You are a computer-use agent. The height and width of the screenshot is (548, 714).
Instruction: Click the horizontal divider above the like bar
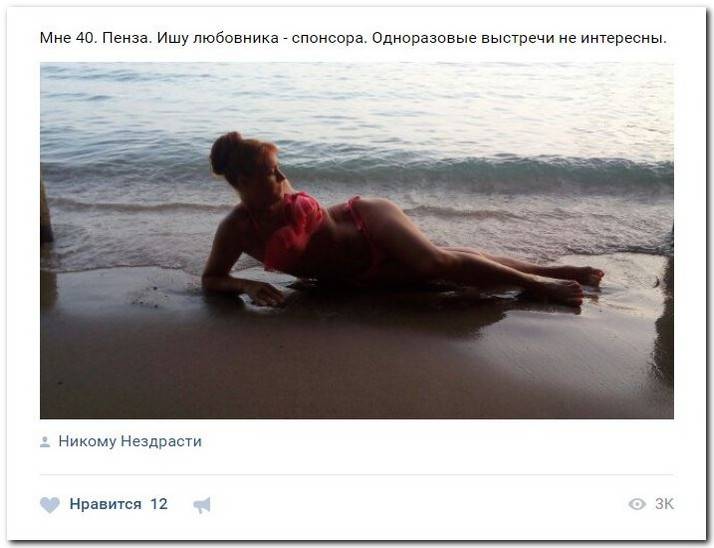pos(357,475)
